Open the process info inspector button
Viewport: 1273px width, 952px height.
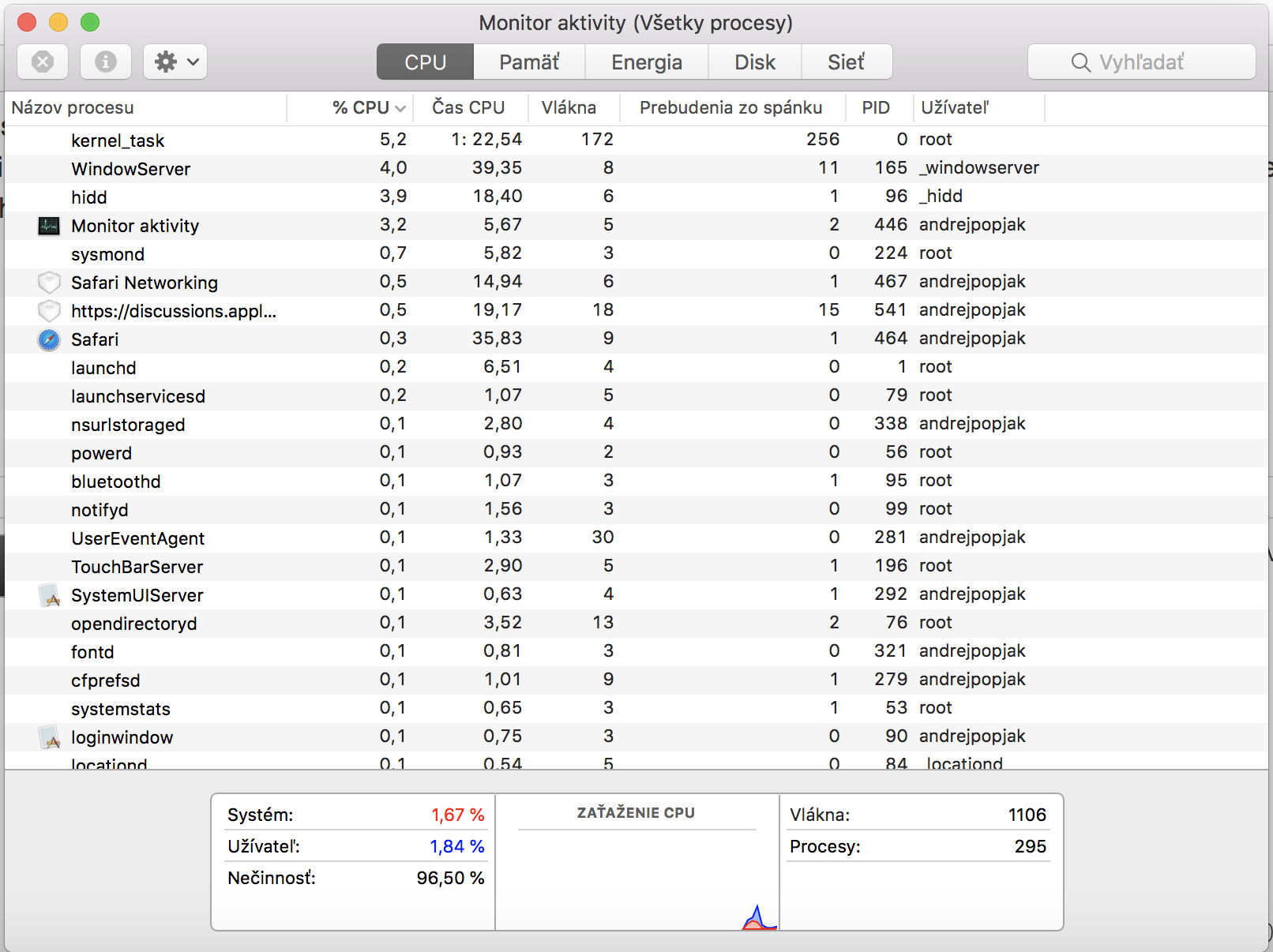pyautogui.click(x=106, y=62)
